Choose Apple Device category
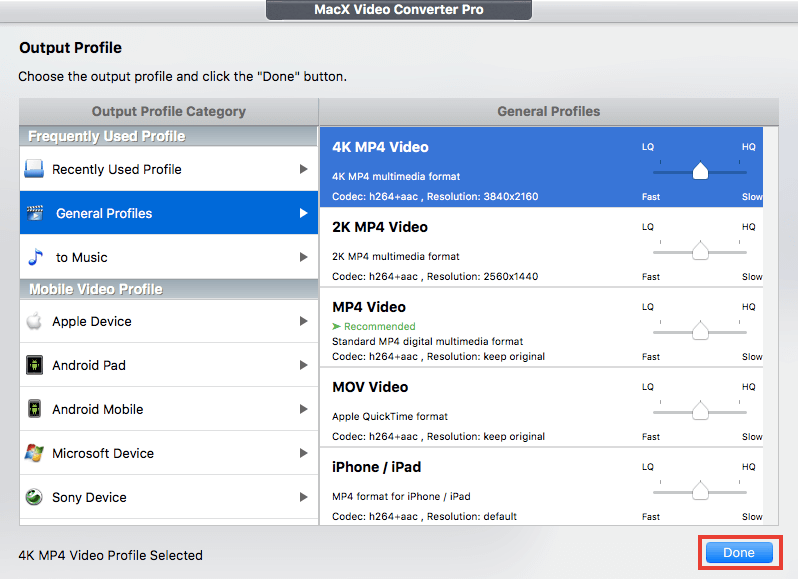798x579 pixels. click(x=168, y=321)
